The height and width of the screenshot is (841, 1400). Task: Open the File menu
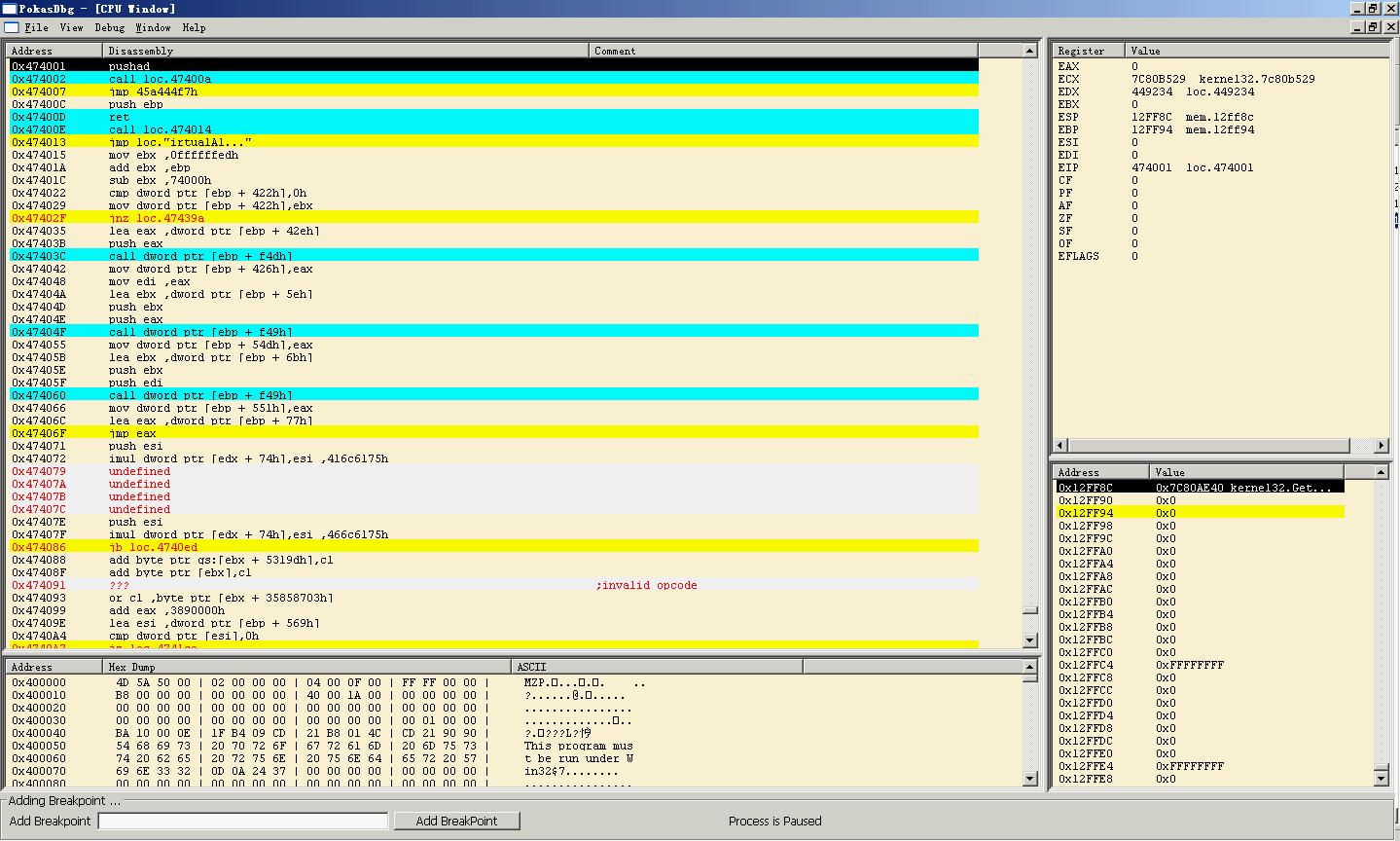36,27
